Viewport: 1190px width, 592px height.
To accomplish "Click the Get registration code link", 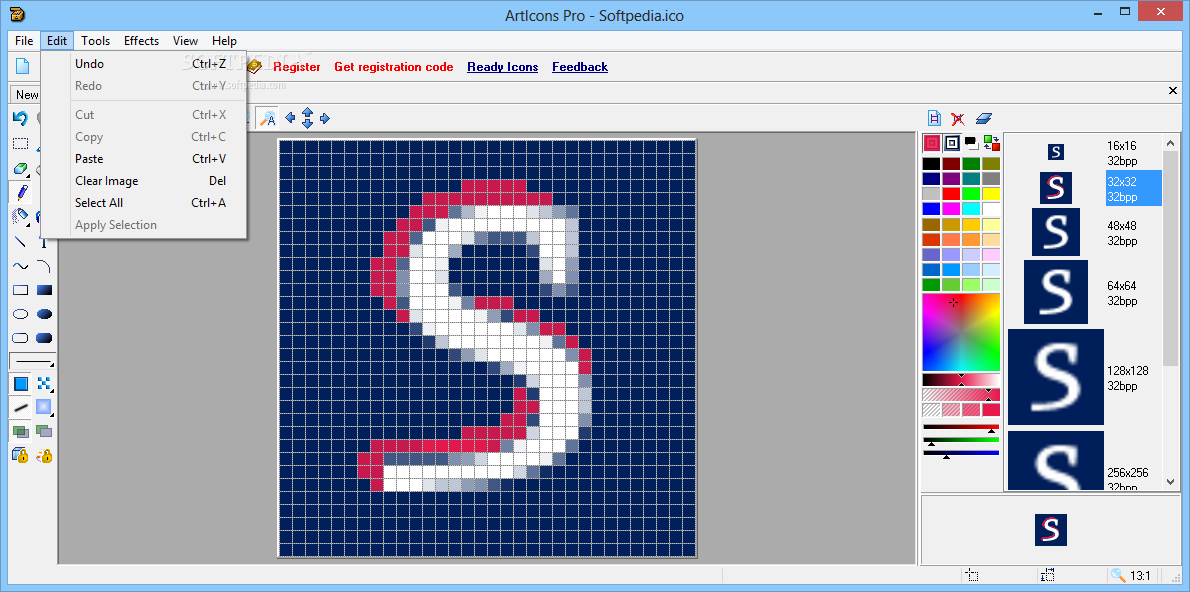I will click(x=394, y=67).
